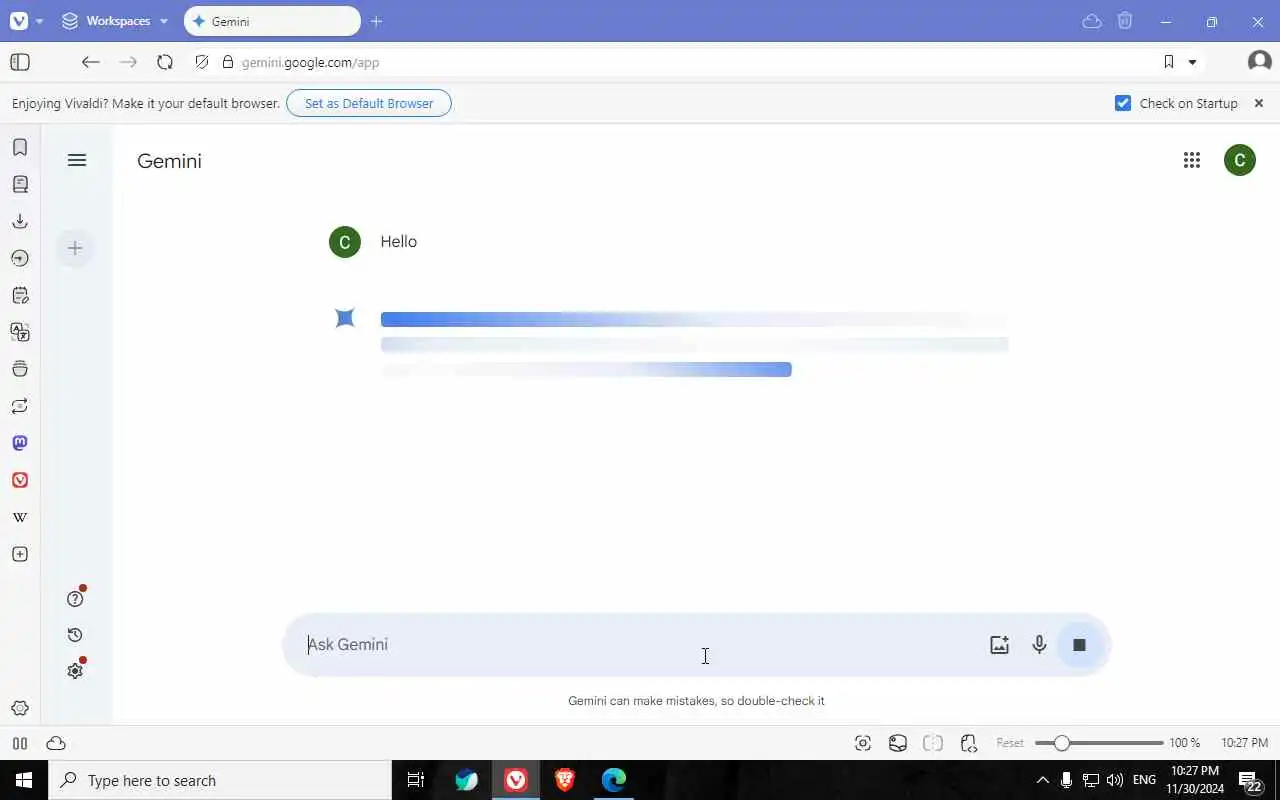Open closed tabs trash icon

click(1125, 21)
